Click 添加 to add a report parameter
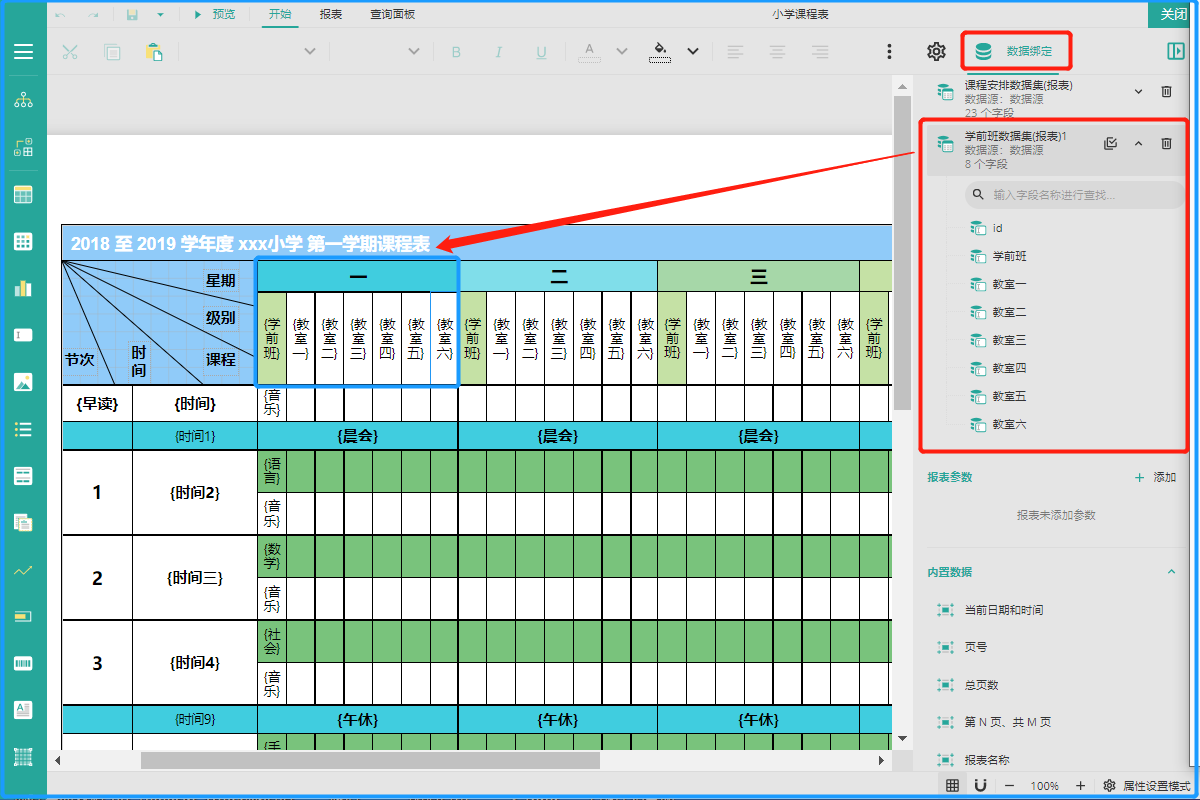The width and height of the screenshot is (1200, 800). coord(1155,478)
